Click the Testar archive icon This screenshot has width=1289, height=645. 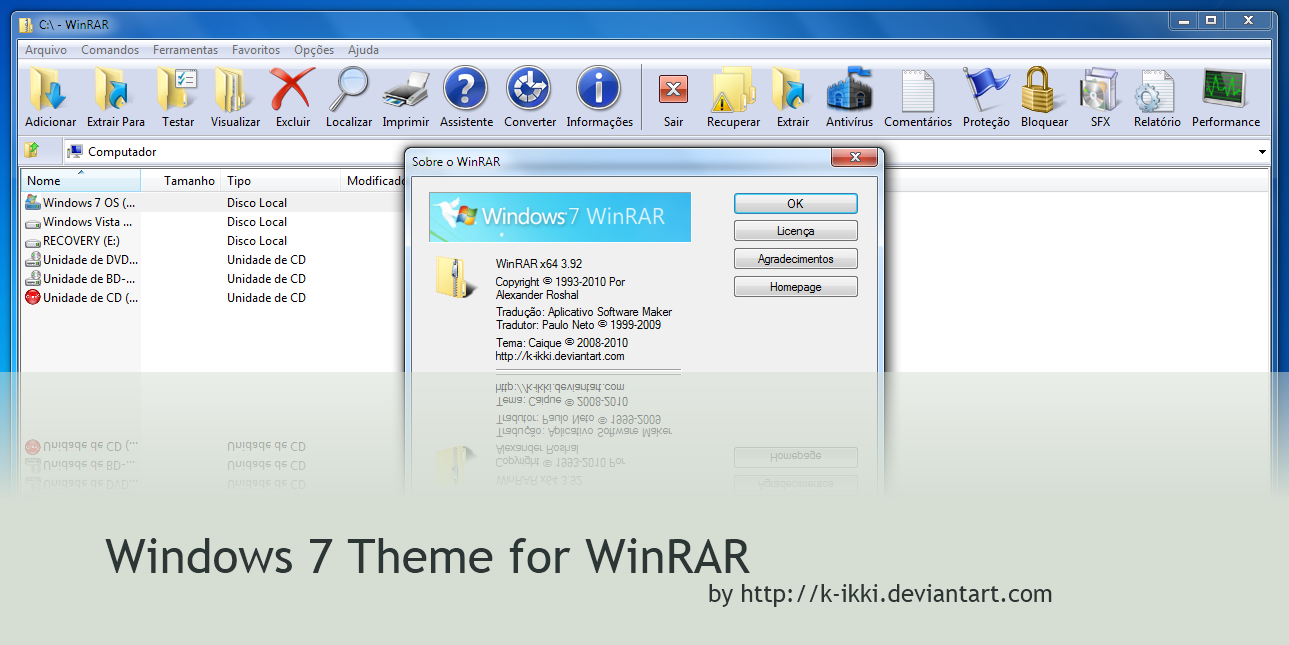tap(178, 92)
